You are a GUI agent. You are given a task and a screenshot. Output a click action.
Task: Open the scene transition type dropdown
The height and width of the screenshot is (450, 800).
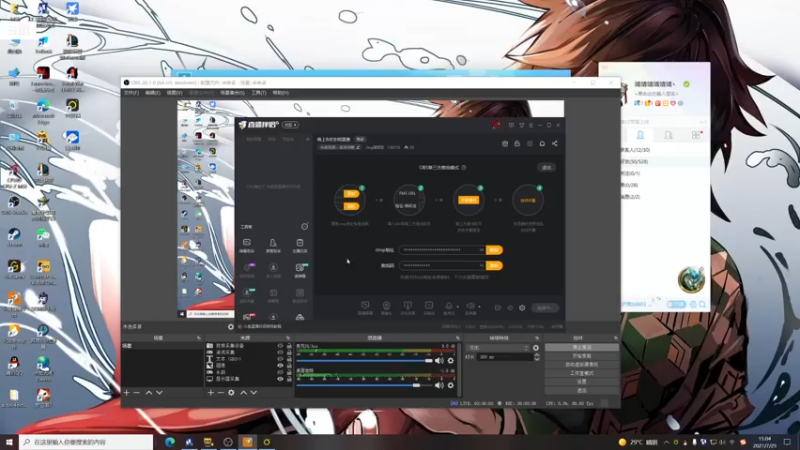coord(498,348)
